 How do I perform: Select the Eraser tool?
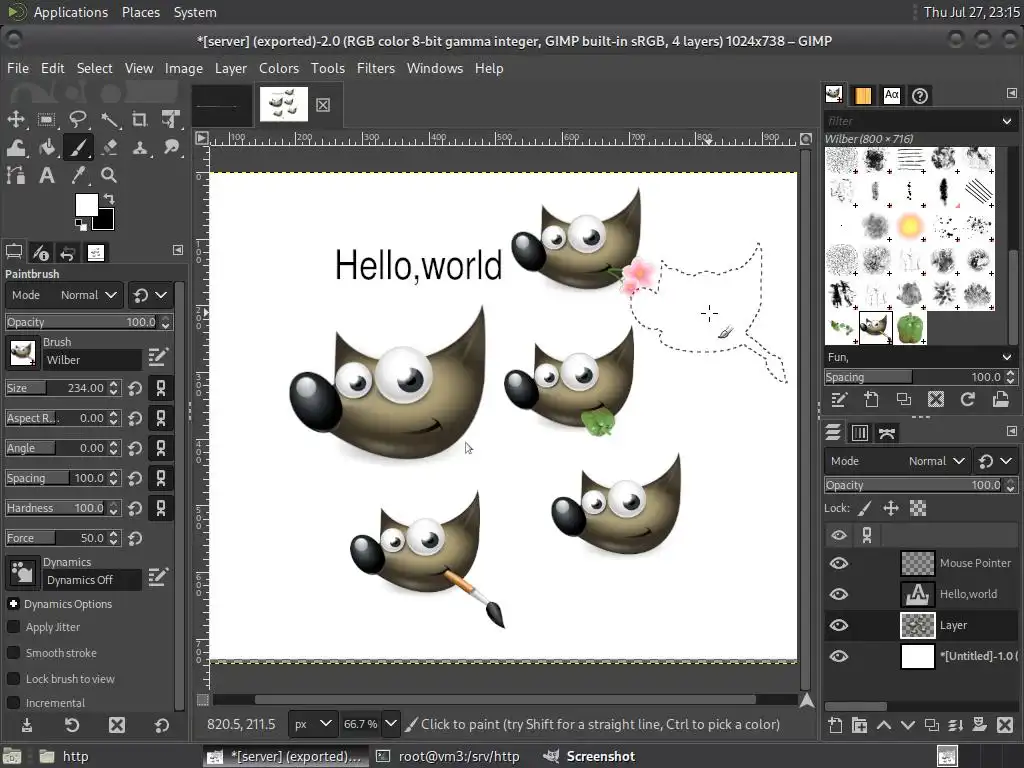(x=109, y=148)
